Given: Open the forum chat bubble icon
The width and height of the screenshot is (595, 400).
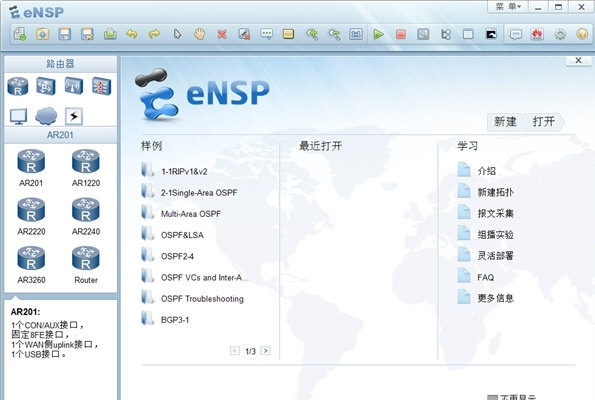Looking at the screenshot, I should coord(515,35).
